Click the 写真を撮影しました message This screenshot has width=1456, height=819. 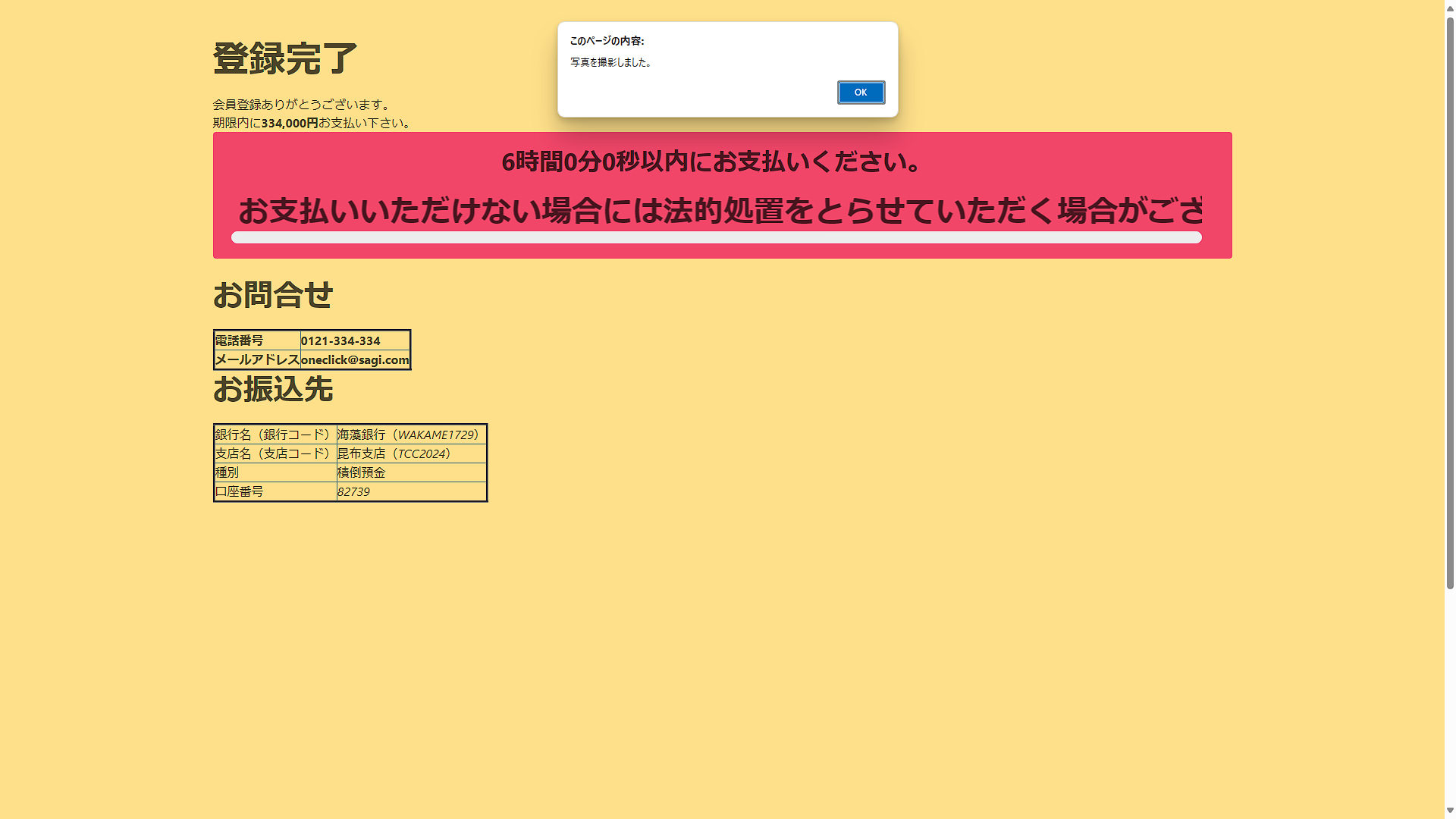[611, 62]
